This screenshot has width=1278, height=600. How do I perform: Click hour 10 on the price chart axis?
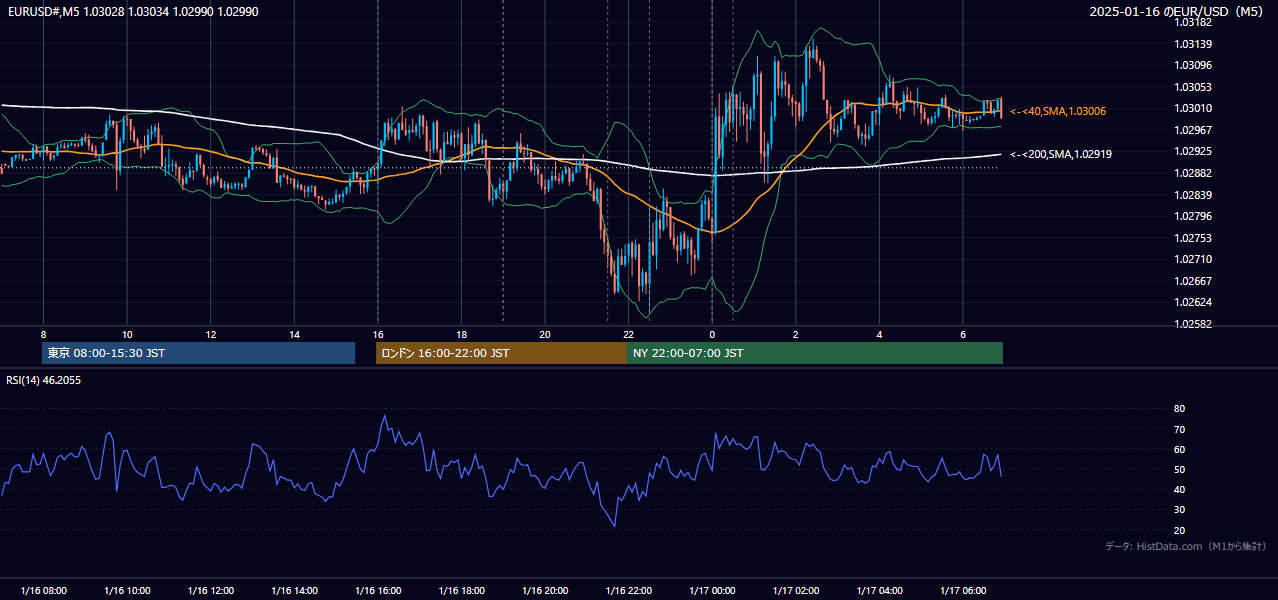click(127, 334)
